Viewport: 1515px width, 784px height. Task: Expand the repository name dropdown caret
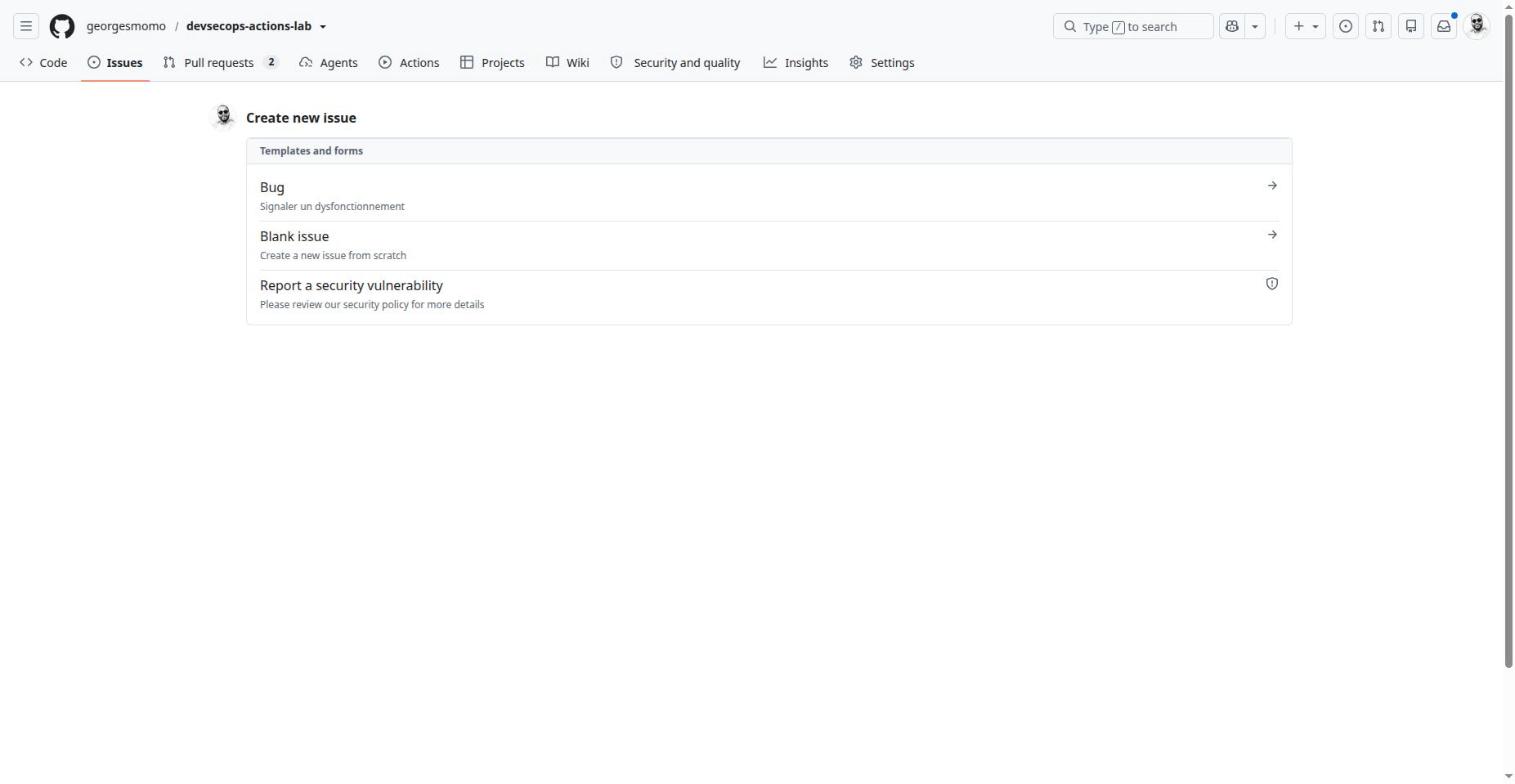(323, 27)
